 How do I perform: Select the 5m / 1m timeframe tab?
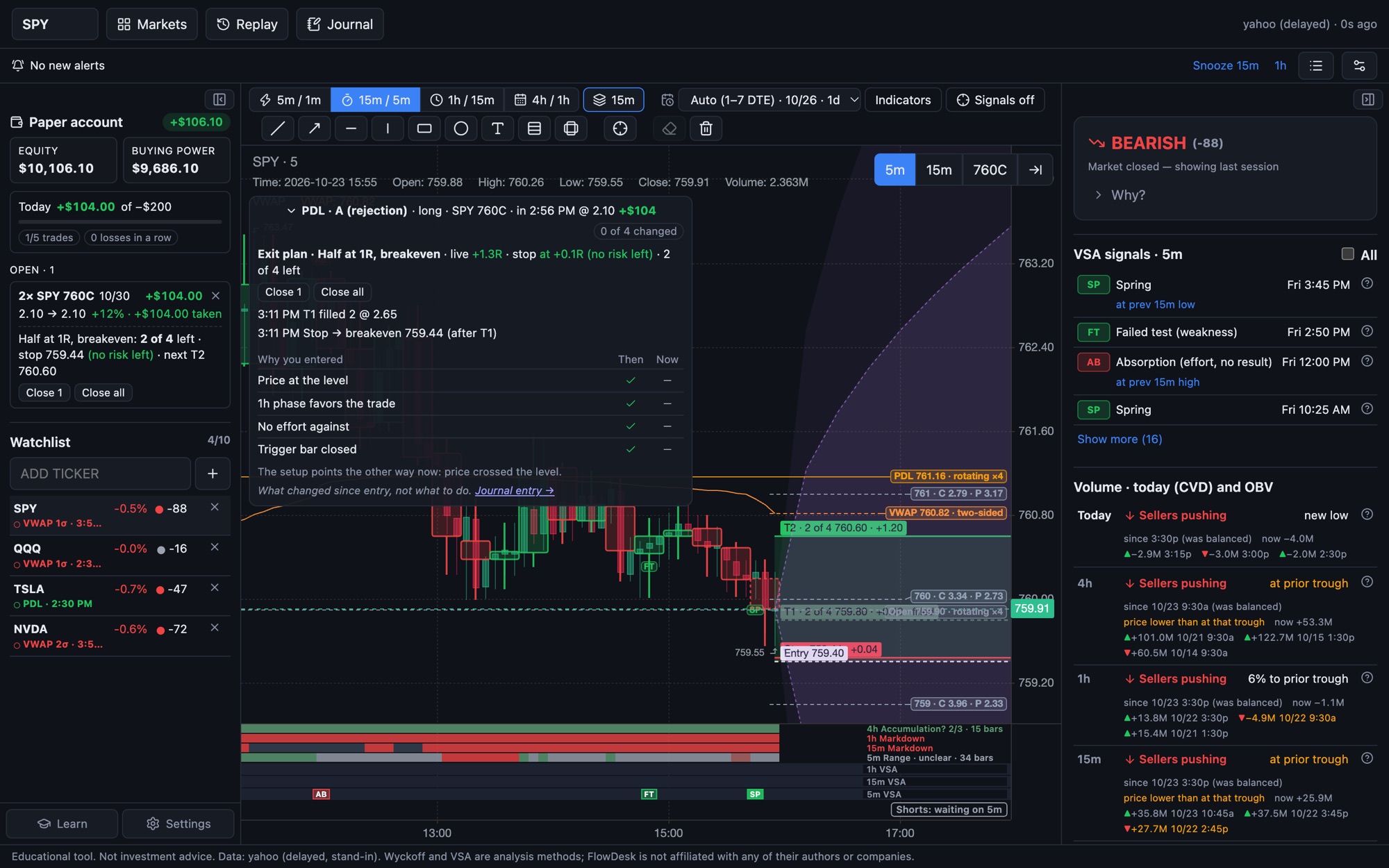point(290,100)
